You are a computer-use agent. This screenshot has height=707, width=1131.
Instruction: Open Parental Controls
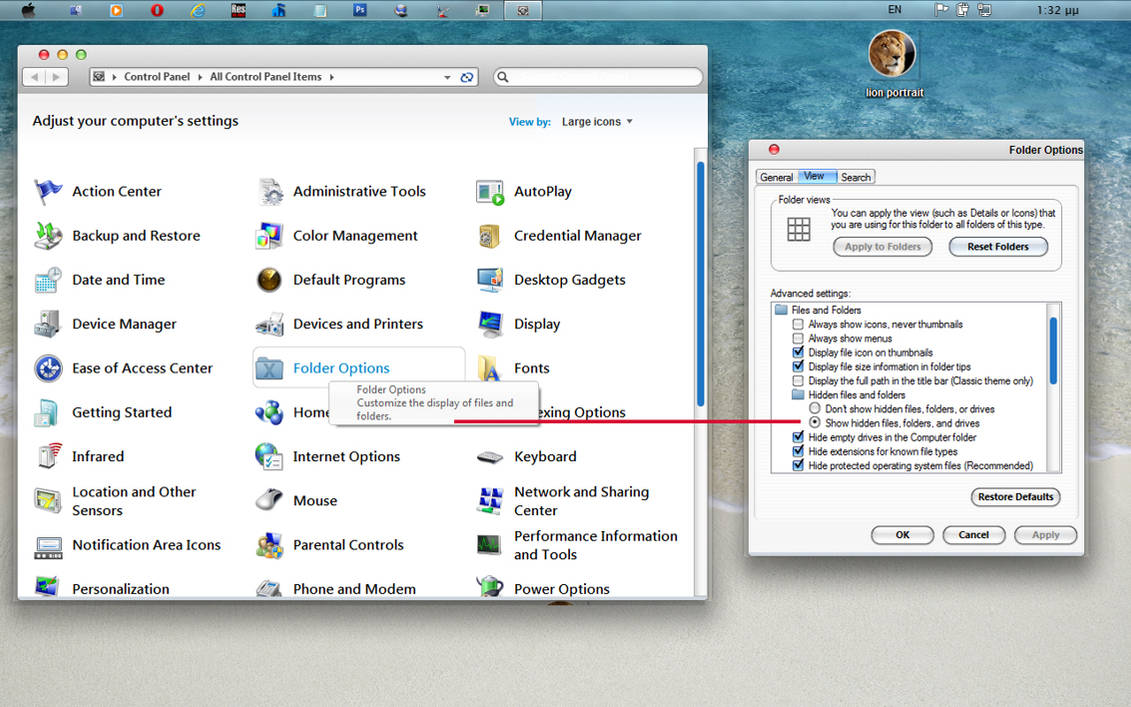point(347,545)
